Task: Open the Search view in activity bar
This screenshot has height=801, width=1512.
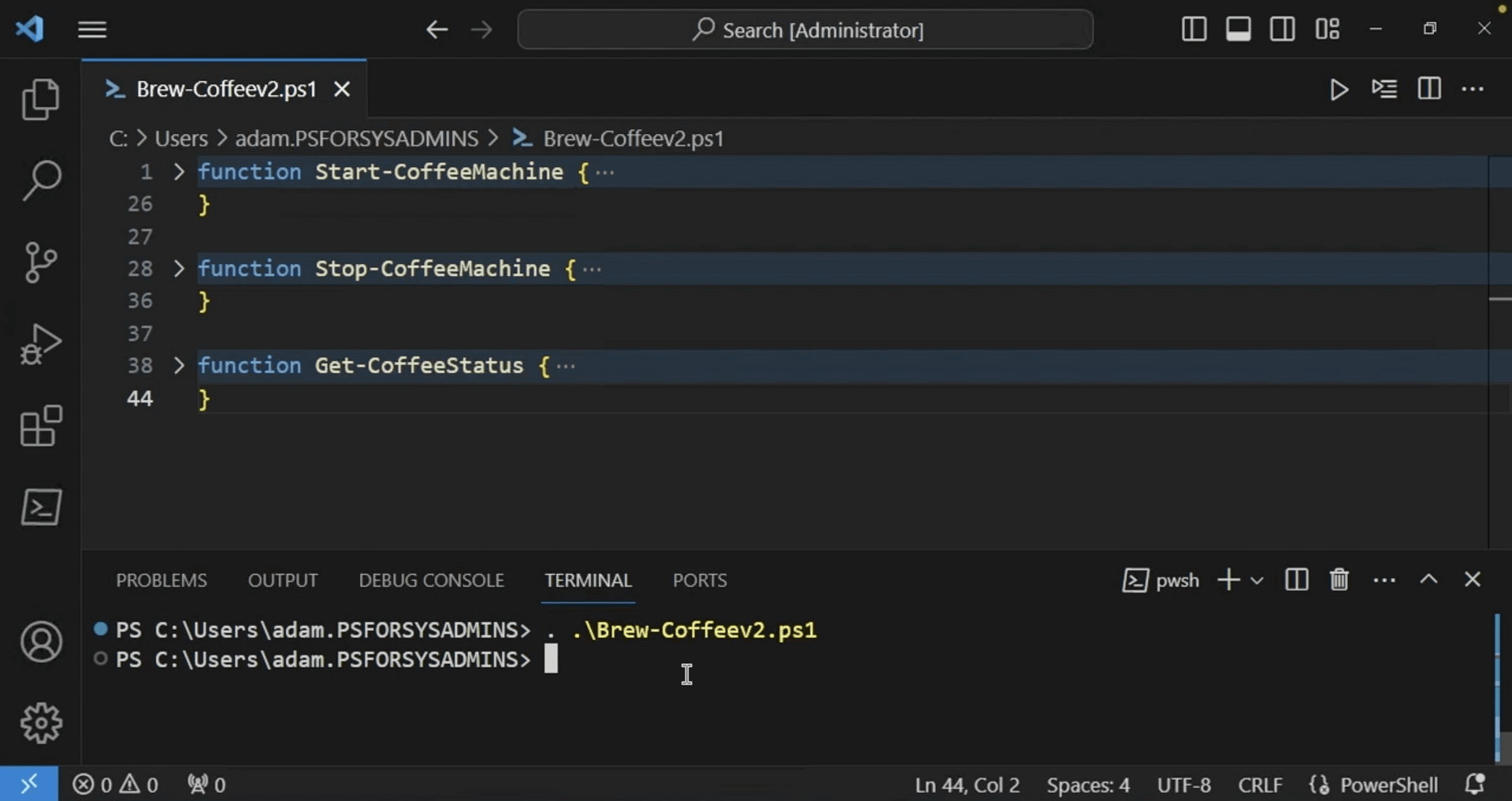Action: click(x=41, y=181)
